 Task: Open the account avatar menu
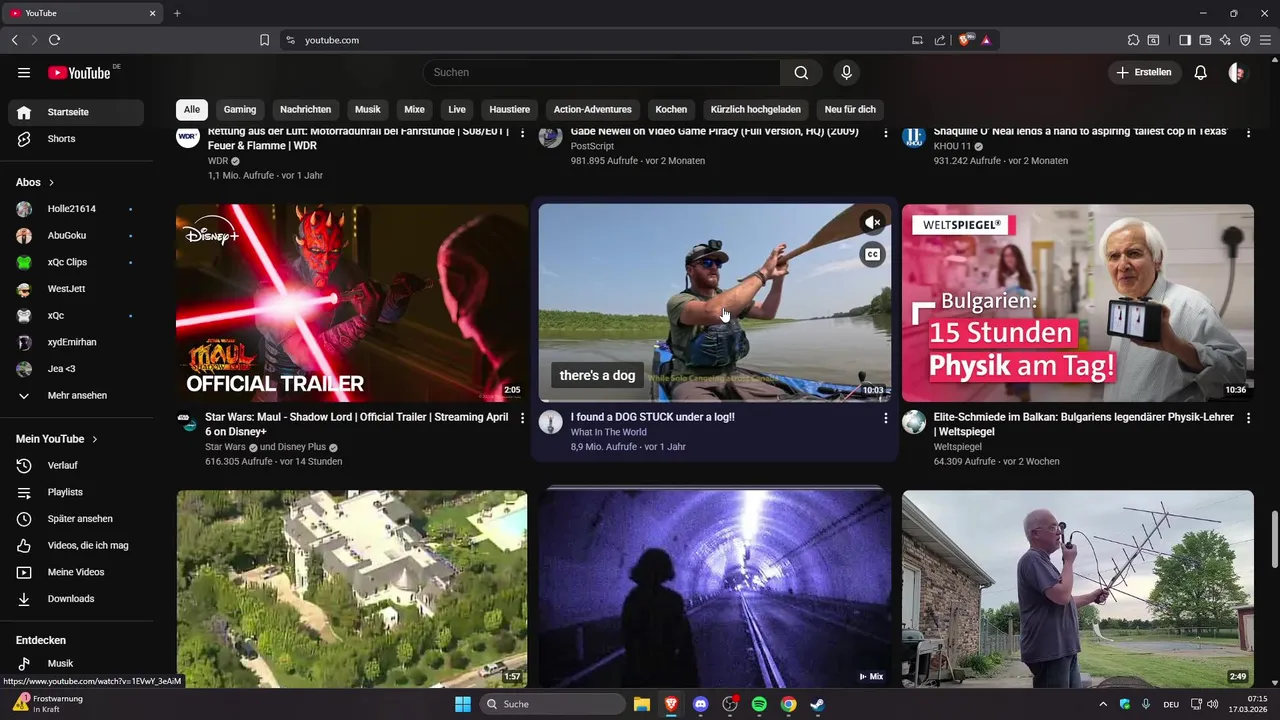pos(1238,72)
